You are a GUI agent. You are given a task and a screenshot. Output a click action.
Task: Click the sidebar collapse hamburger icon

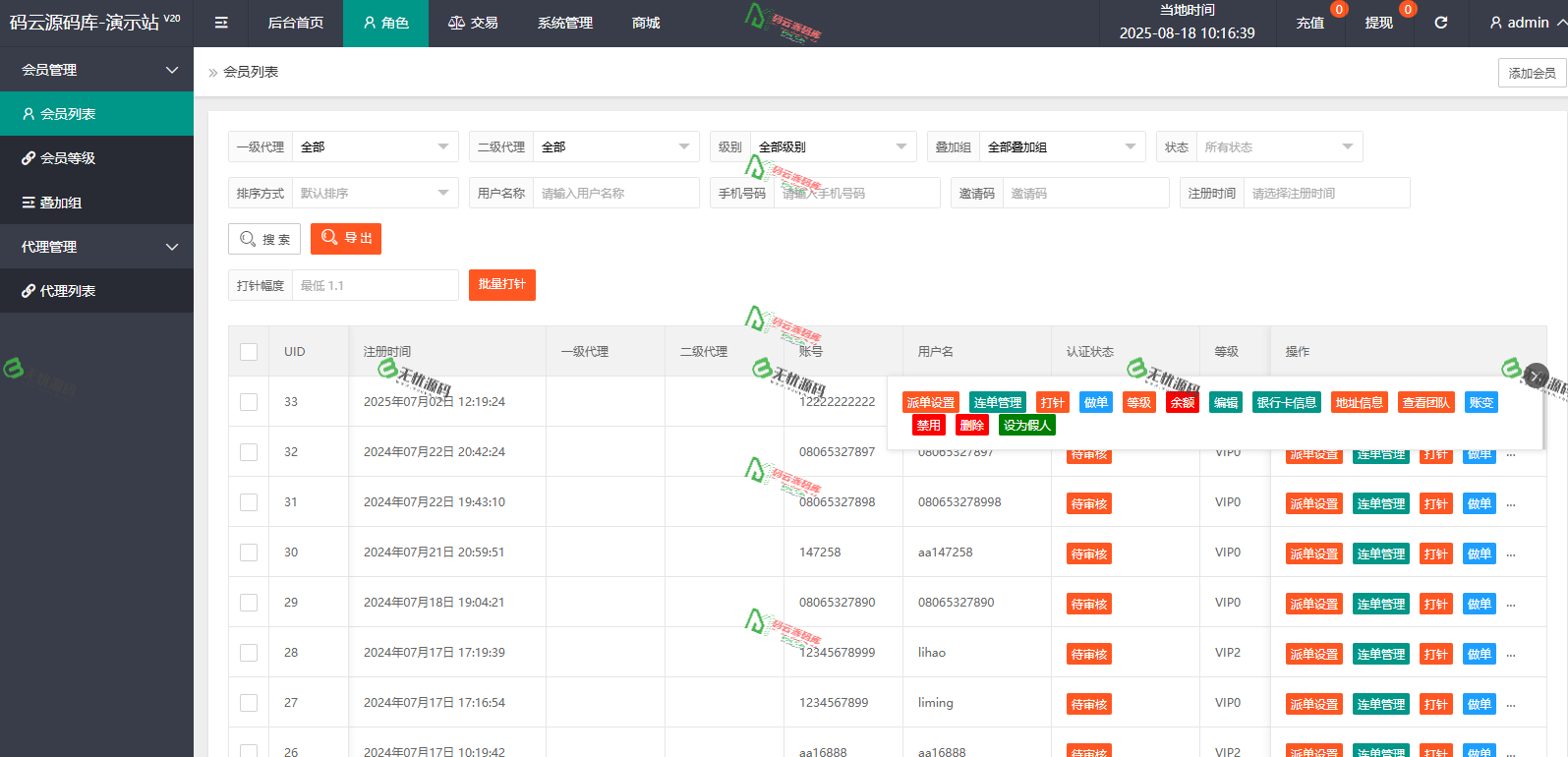221,23
